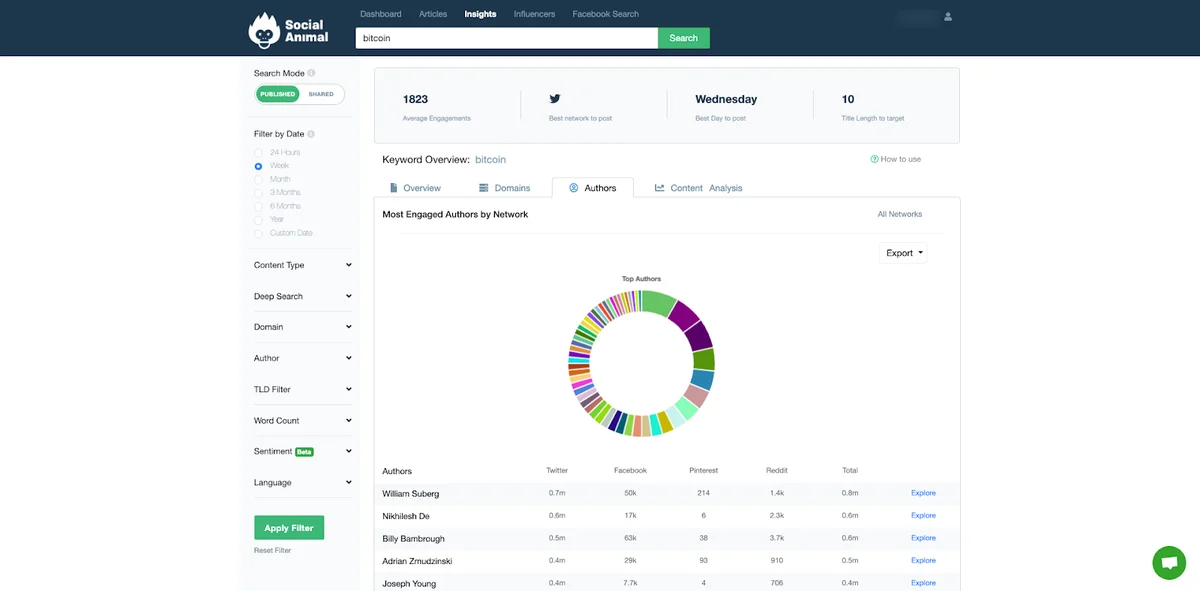
Task: Open the user profile icon
Action: [948, 16]
